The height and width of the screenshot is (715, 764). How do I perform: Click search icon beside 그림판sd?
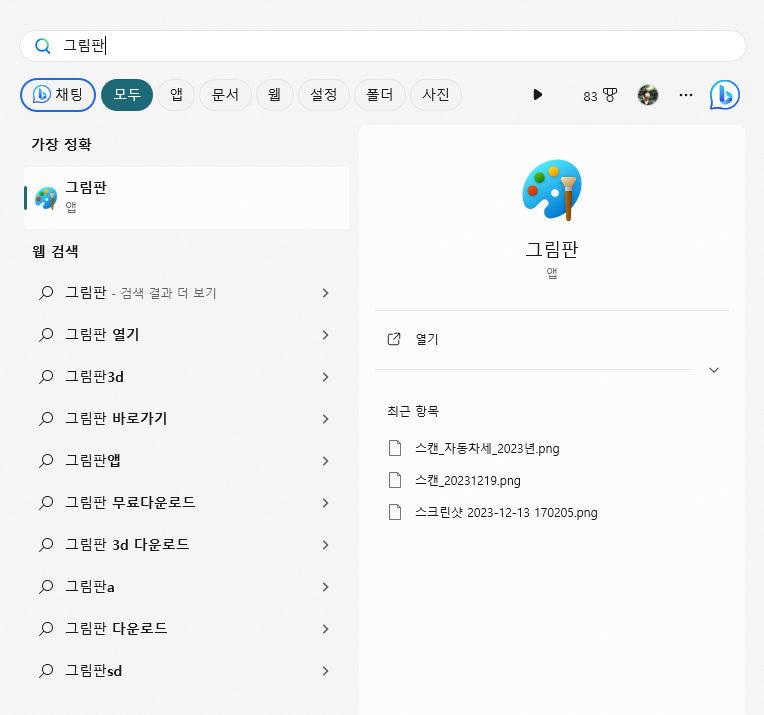46,671
